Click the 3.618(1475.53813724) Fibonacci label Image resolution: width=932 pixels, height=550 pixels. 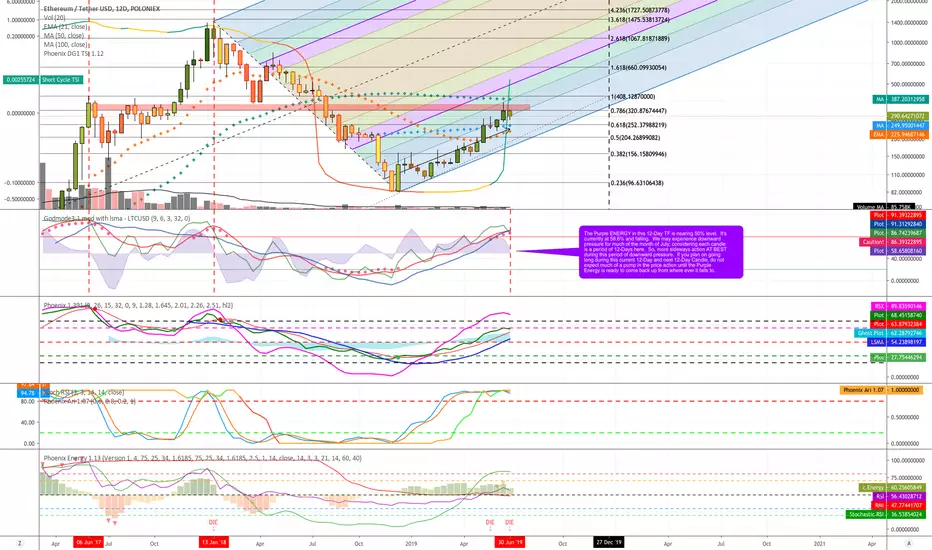click(x=640, y=20)
